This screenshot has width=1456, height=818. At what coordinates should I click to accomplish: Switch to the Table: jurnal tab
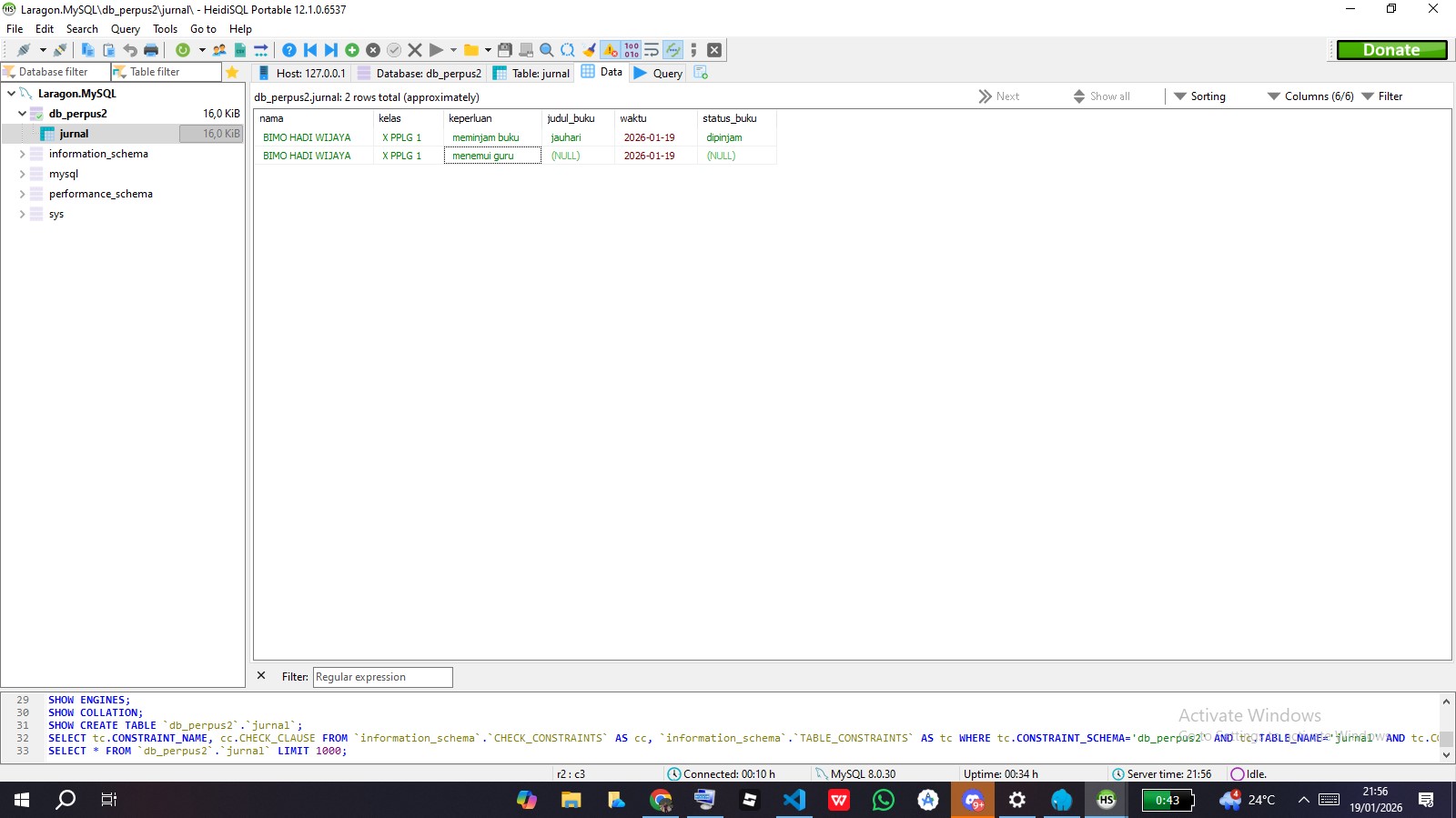click(531, 73)
